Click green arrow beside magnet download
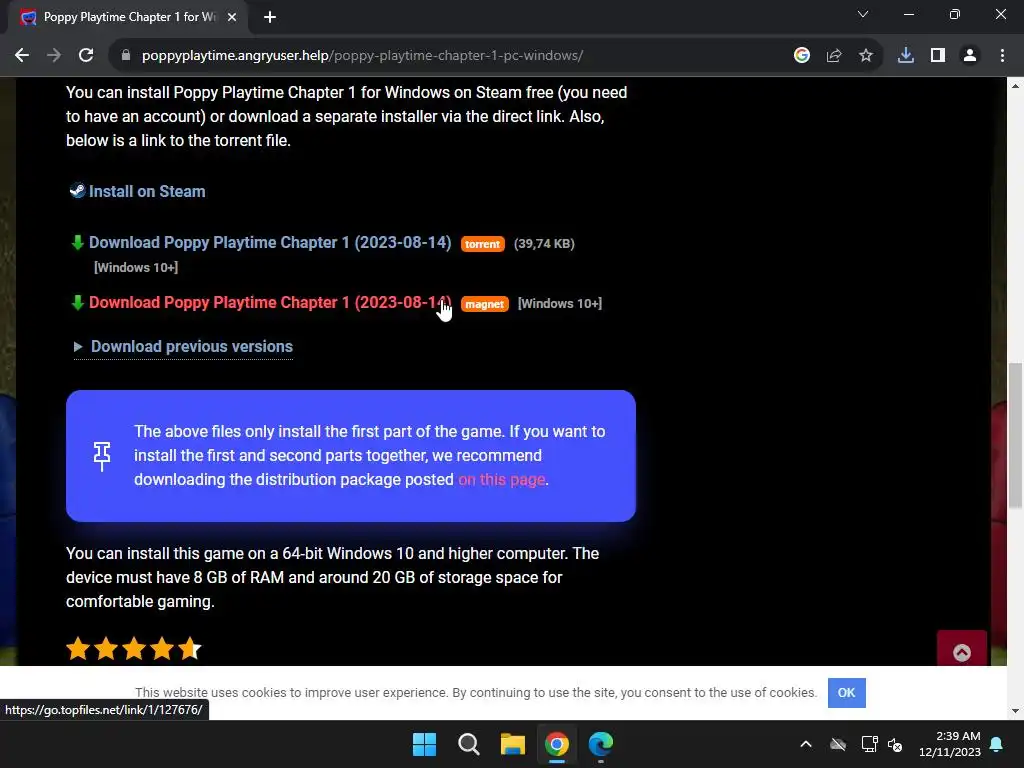 (78, 303)
